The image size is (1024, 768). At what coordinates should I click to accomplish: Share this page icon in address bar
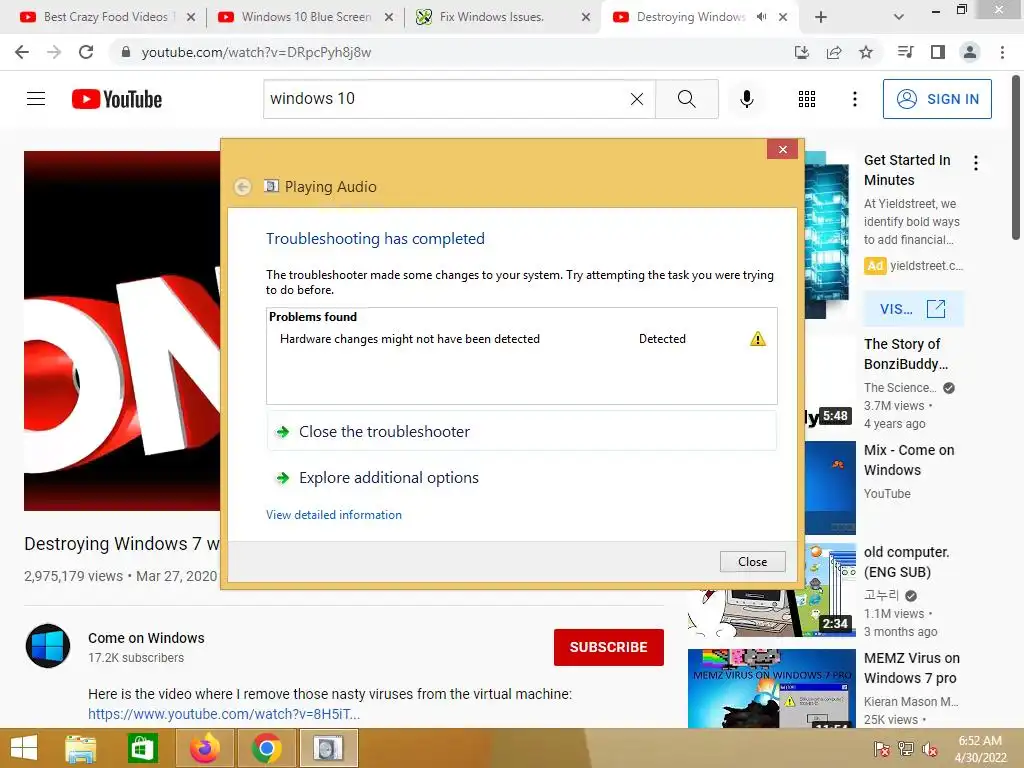click(x=834, y=52)
